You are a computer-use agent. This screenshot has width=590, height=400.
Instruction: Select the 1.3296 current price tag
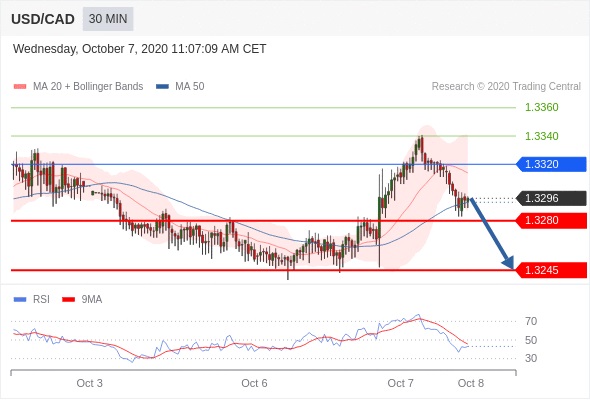pyautogui.click(x=551, y=198)
